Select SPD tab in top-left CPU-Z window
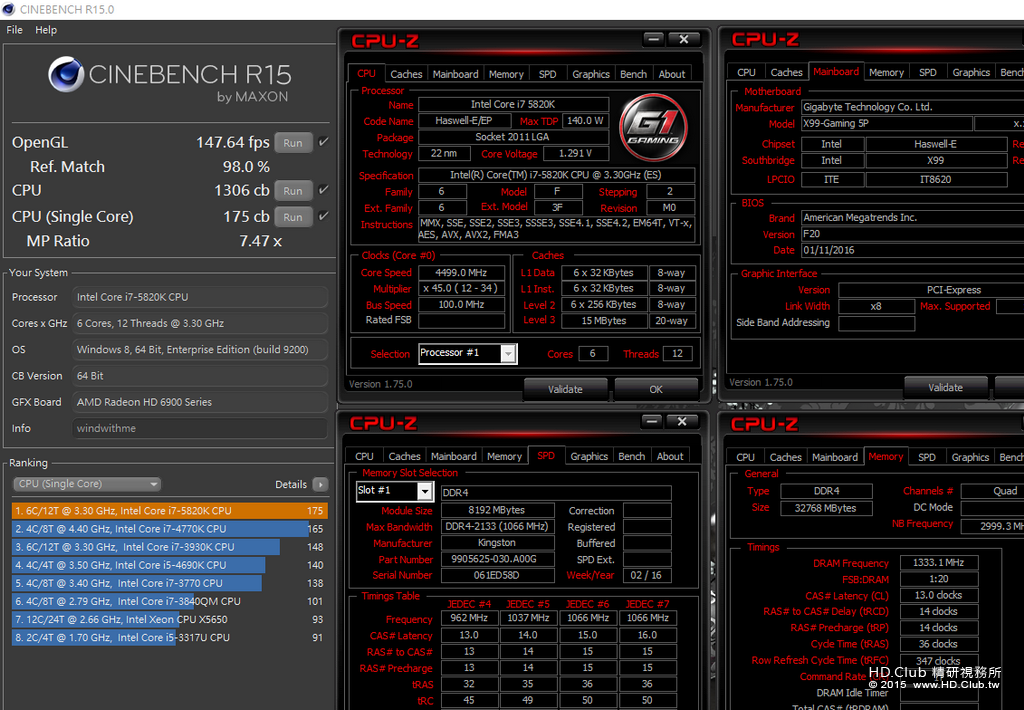Screen dimensions: 1024x710 (x=547, y=74)
